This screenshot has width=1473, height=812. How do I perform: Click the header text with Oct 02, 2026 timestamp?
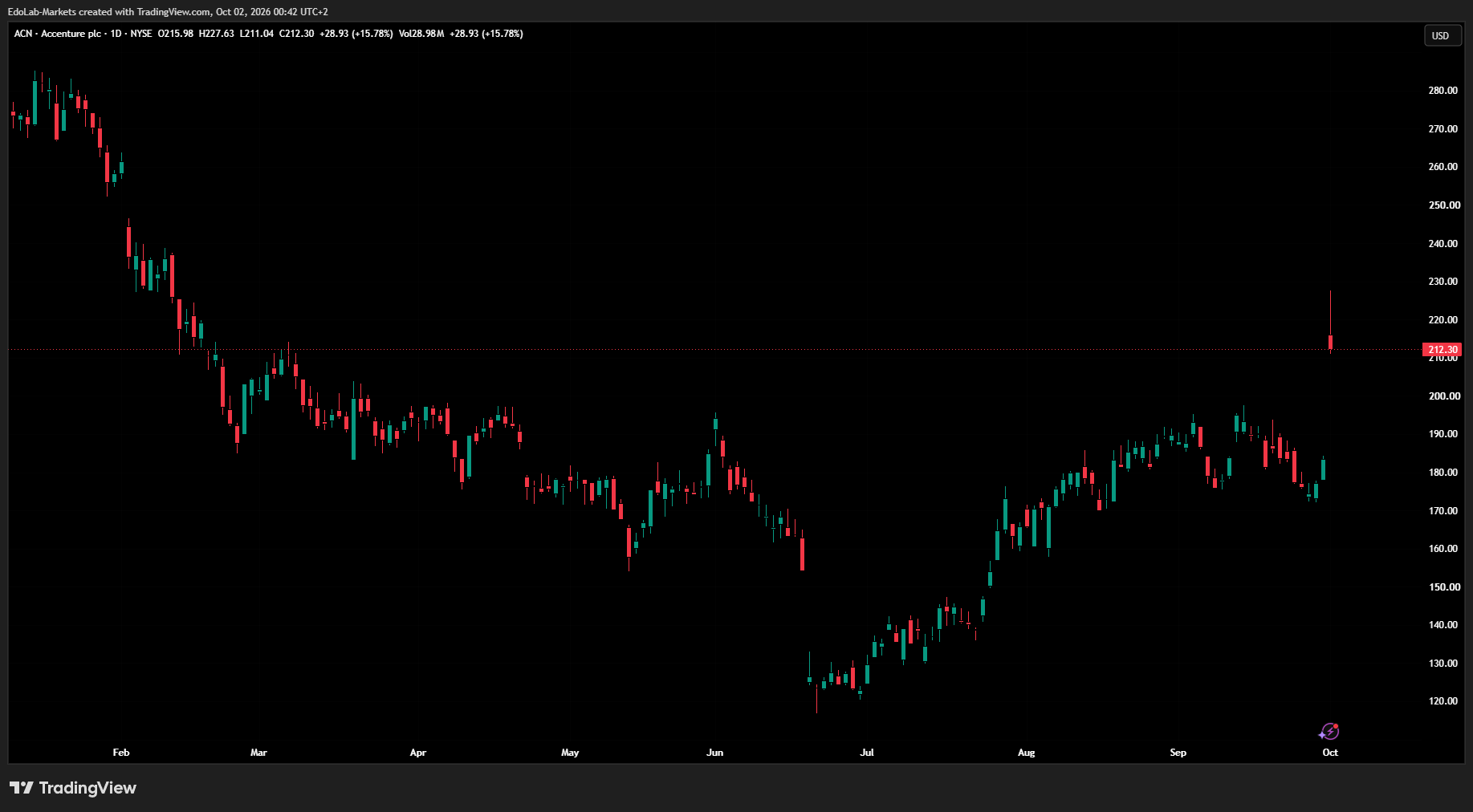pyautogui.click(x=168, y=12)
